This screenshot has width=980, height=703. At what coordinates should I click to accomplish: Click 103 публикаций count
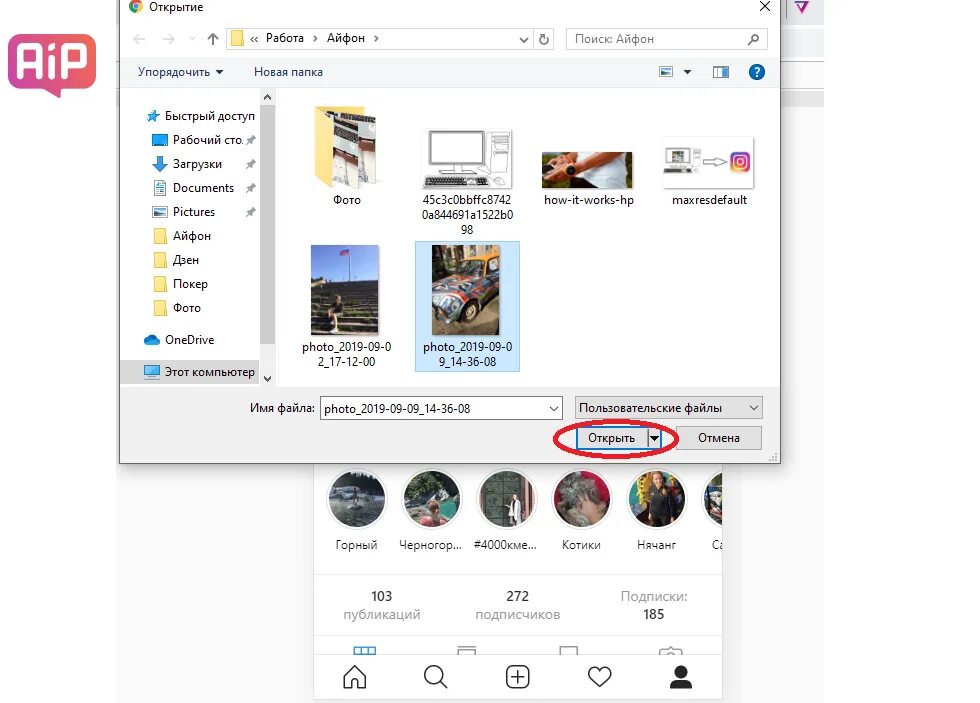pos(381,605)
